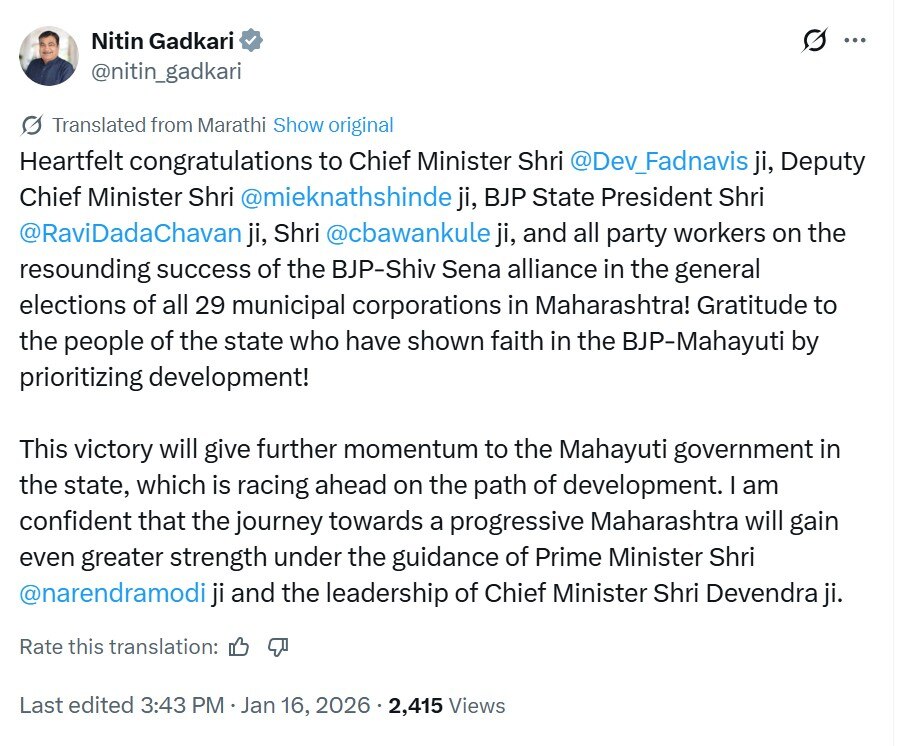Rate the translation with thumbs up
This screenshot has width=904, height=746.
tap(239, 647)
